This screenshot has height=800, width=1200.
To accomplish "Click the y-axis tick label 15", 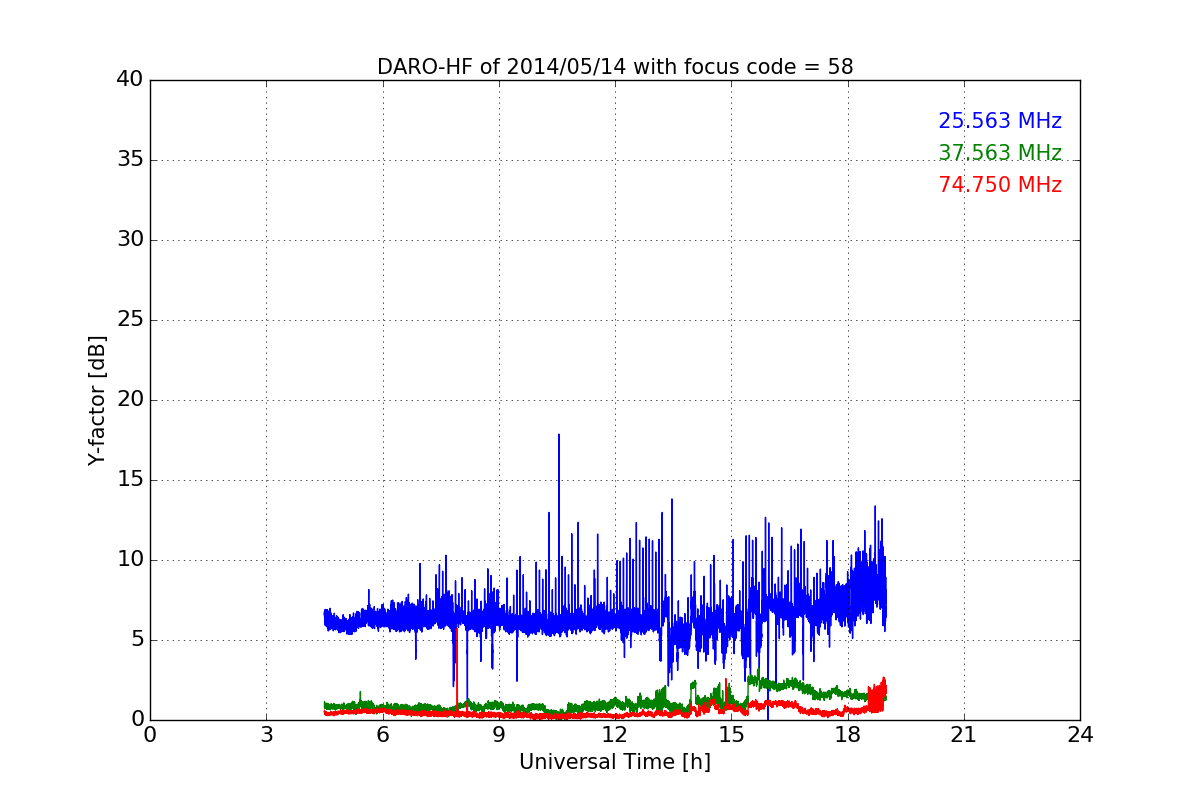I will coord(130,480).
